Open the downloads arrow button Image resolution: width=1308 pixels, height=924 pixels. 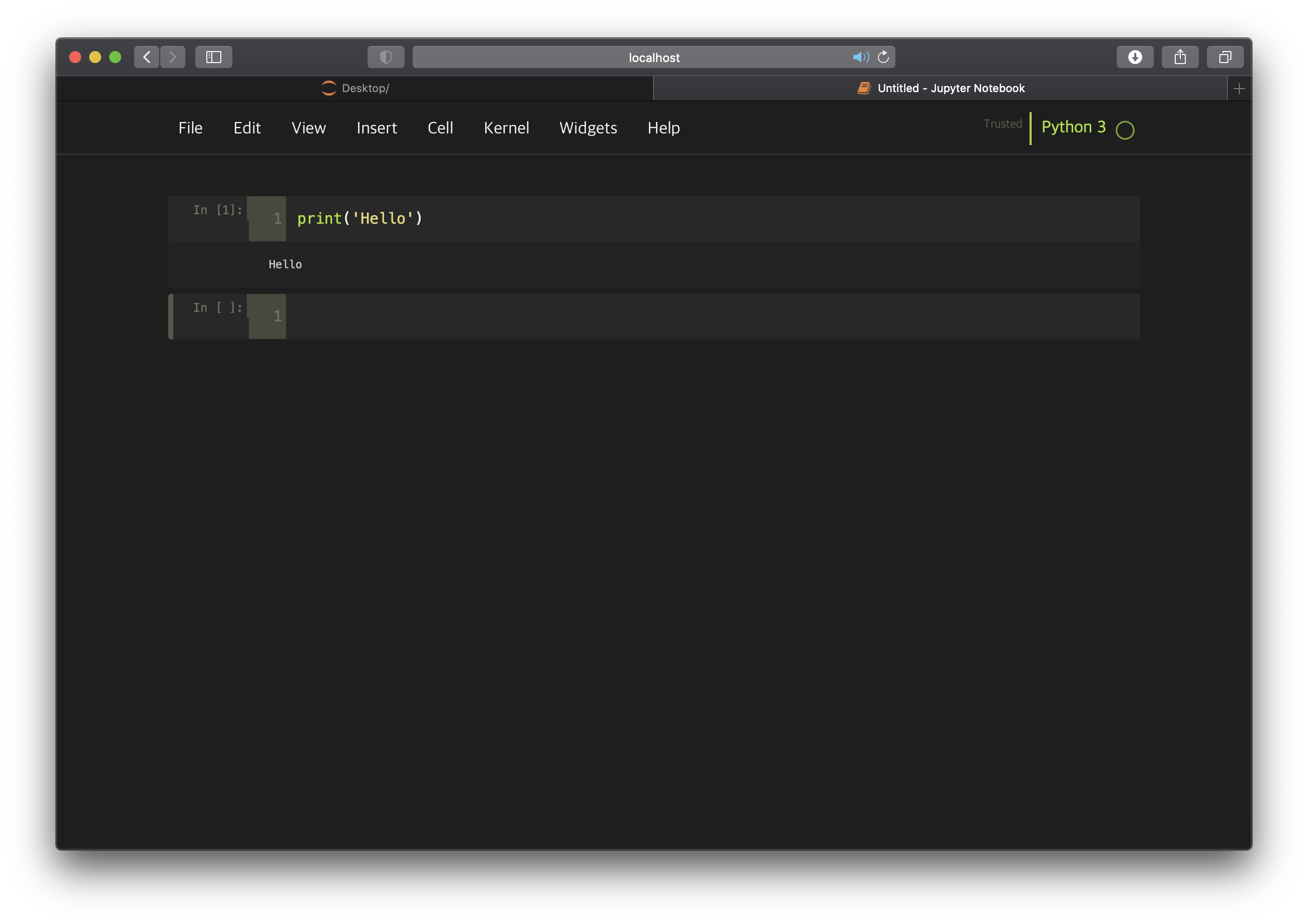[x=1135, y=57]
